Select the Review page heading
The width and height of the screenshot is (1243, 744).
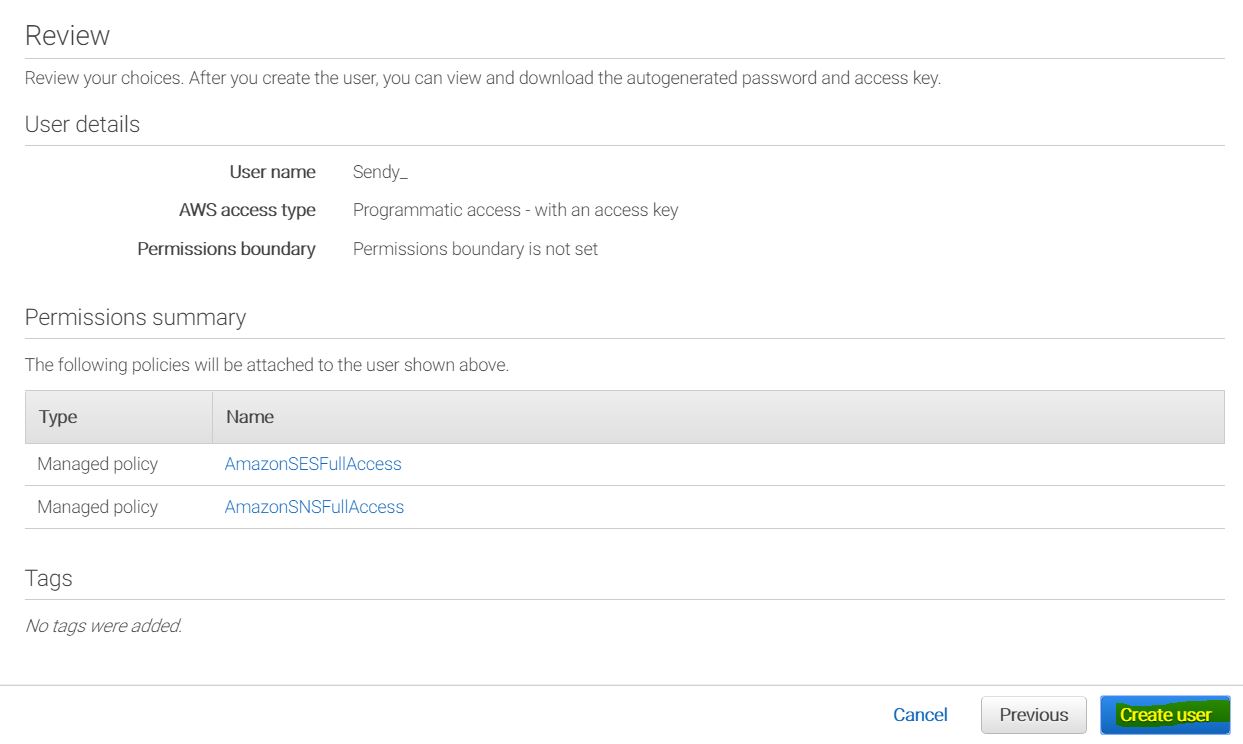pos(67,36)
